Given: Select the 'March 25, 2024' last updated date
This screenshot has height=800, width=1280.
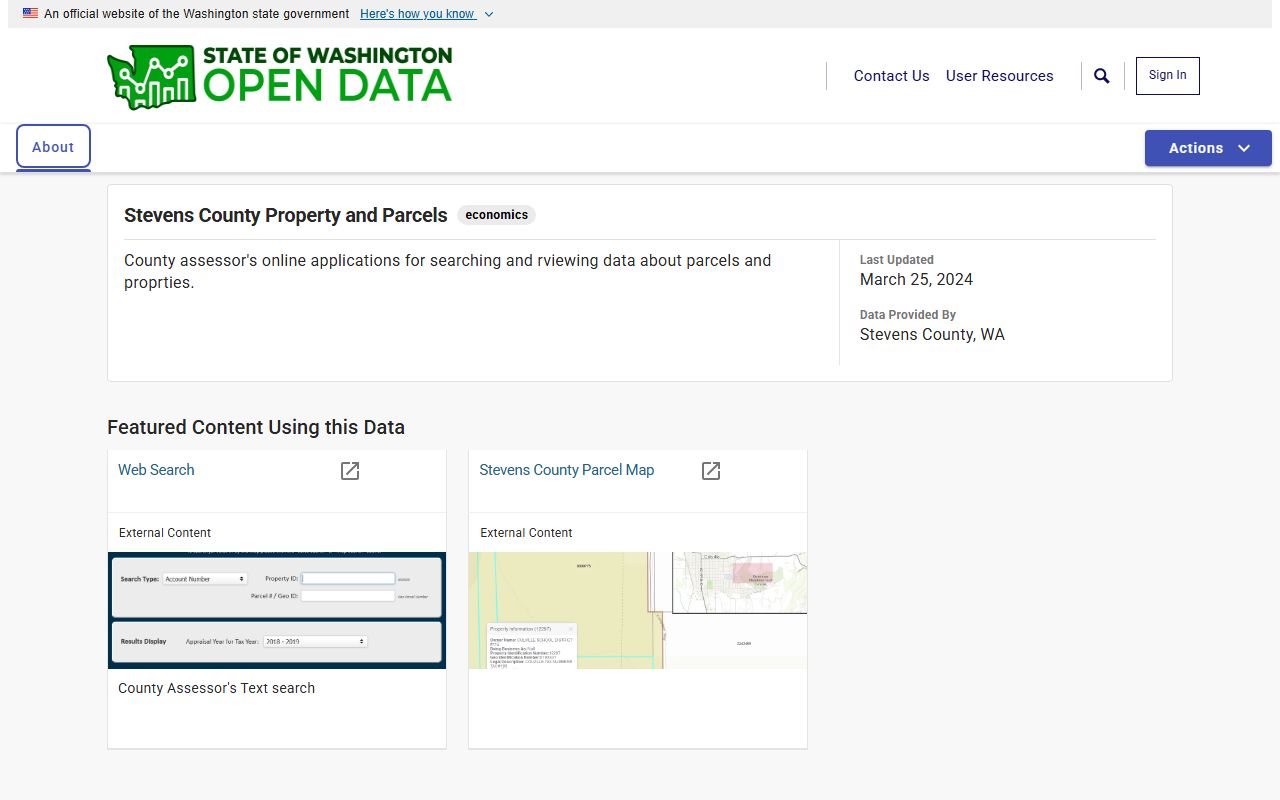Looking at the screenshot, I should [916, 280].
